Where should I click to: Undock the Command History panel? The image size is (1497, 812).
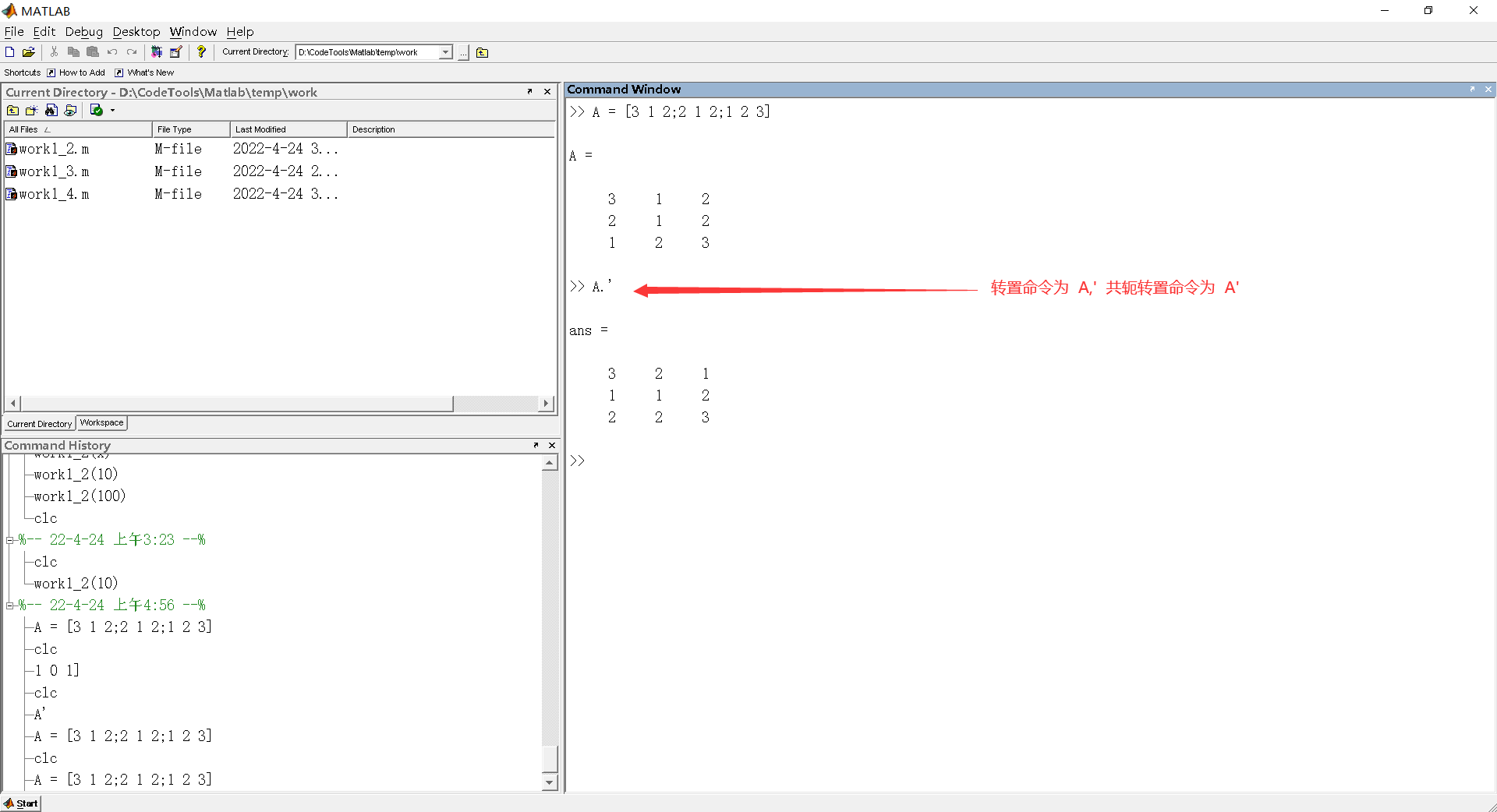point(536,445)
